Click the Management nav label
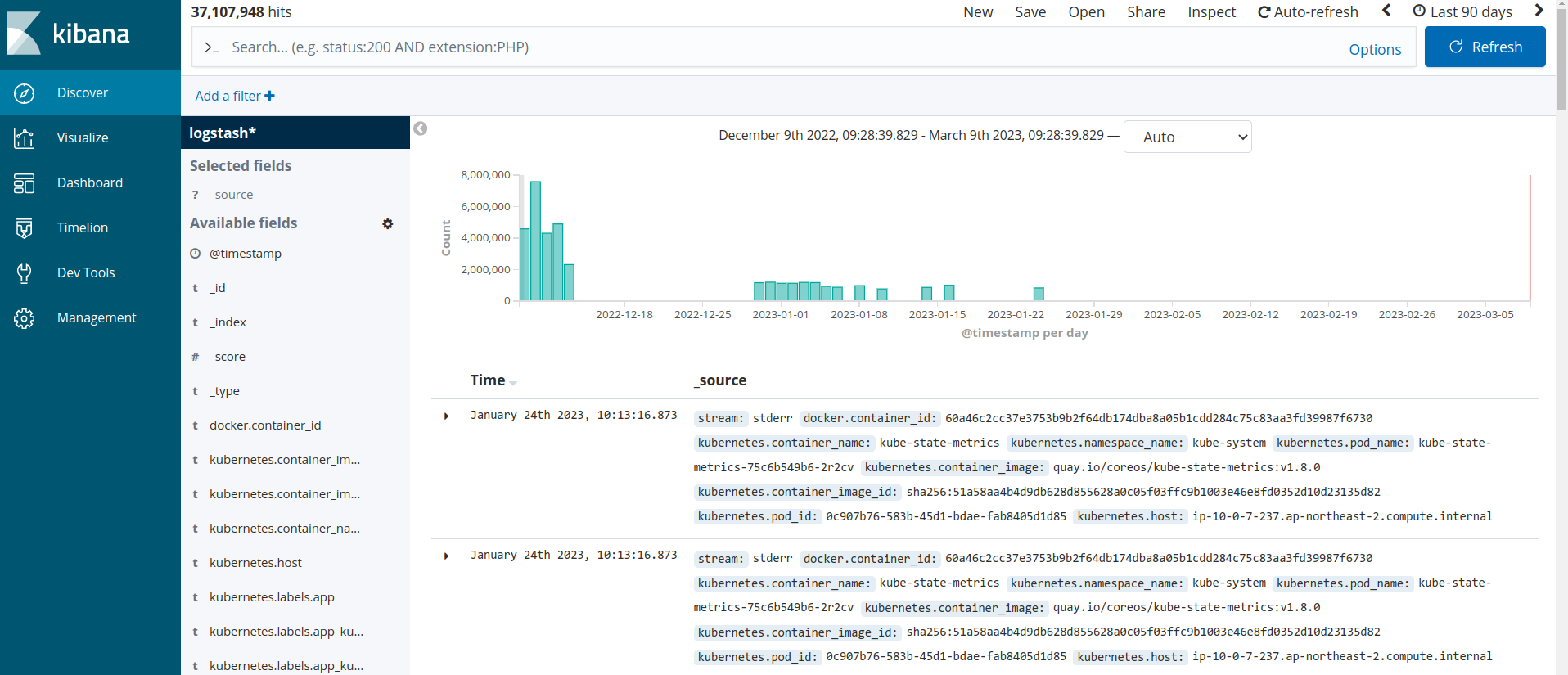1568x675 pixels. (97, 317)
